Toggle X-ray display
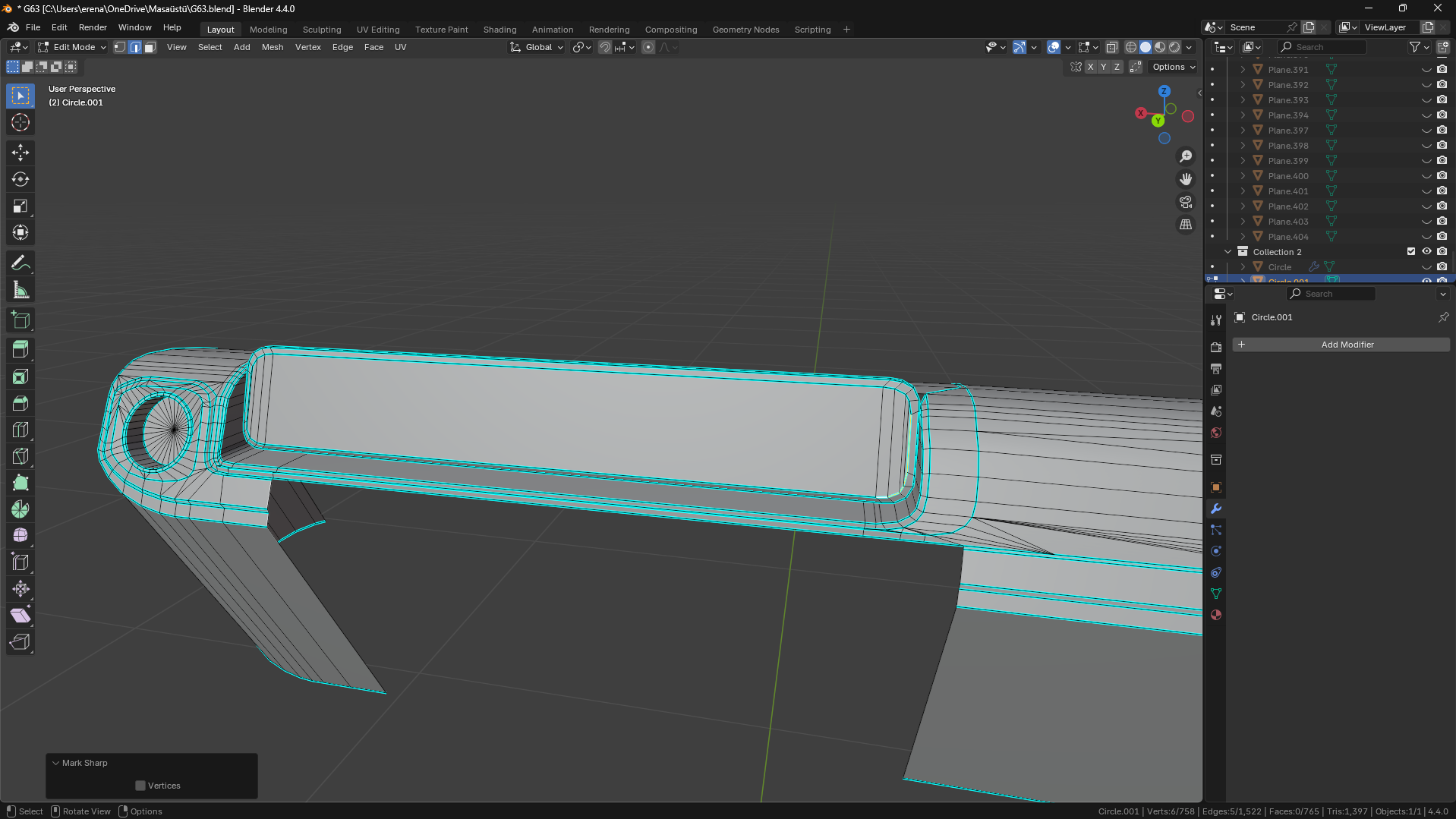 point(1112,47)
